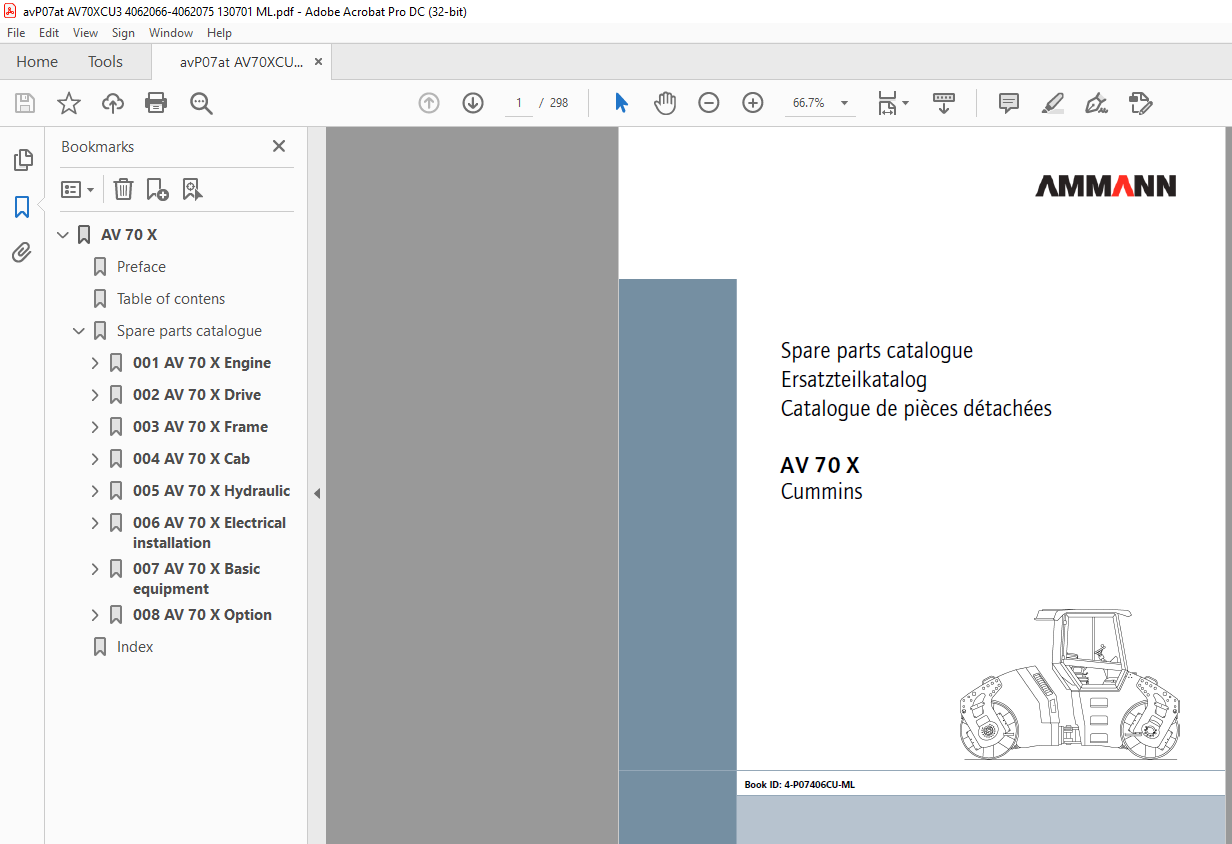
Task: Zoom out with the minus circle
Action: pyautogui.click(x=709, y=103)
